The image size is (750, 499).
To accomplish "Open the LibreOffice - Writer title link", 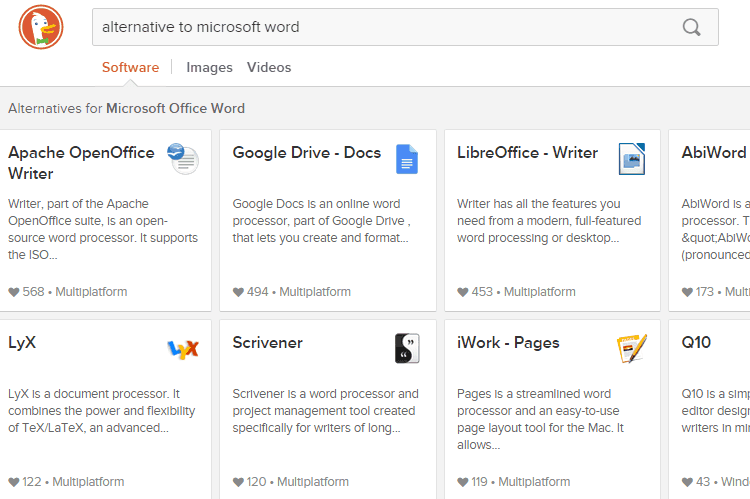I will tap(527, 153).
